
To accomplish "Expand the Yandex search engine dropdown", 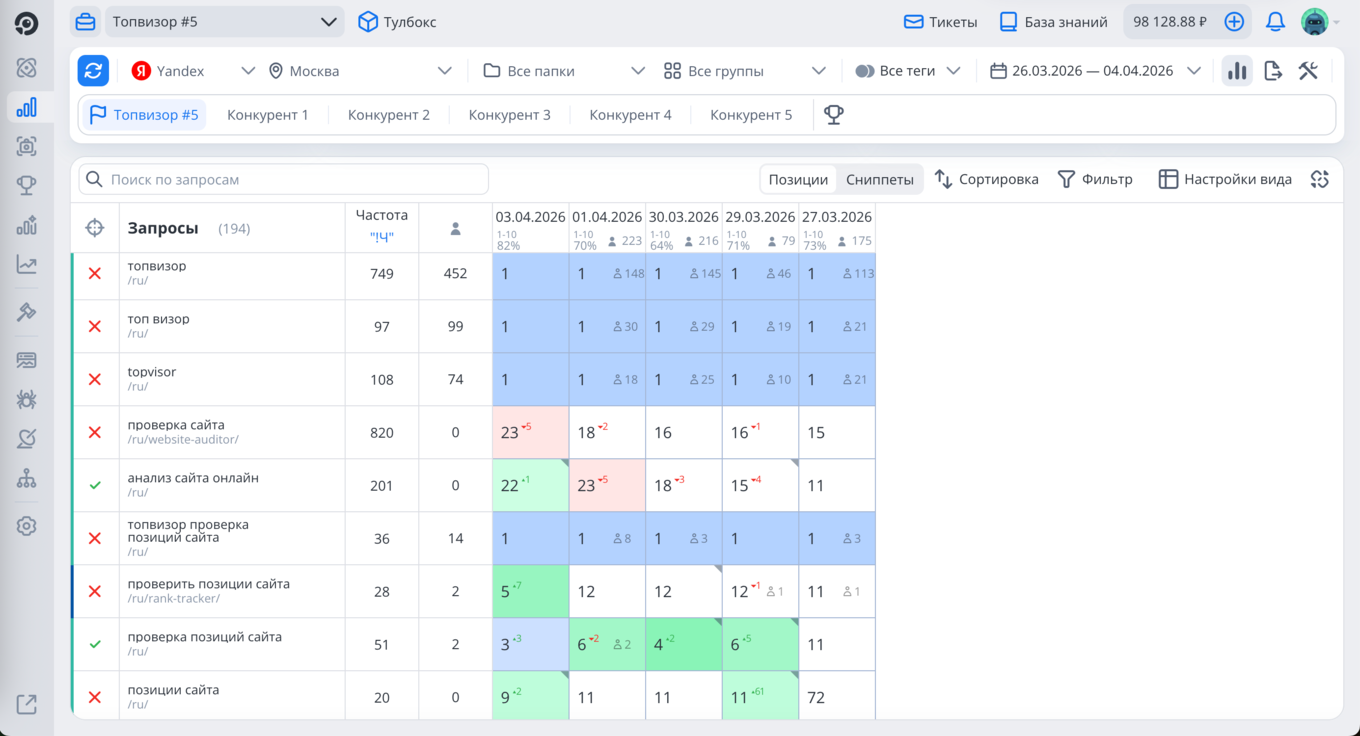I will coord(193,71).
